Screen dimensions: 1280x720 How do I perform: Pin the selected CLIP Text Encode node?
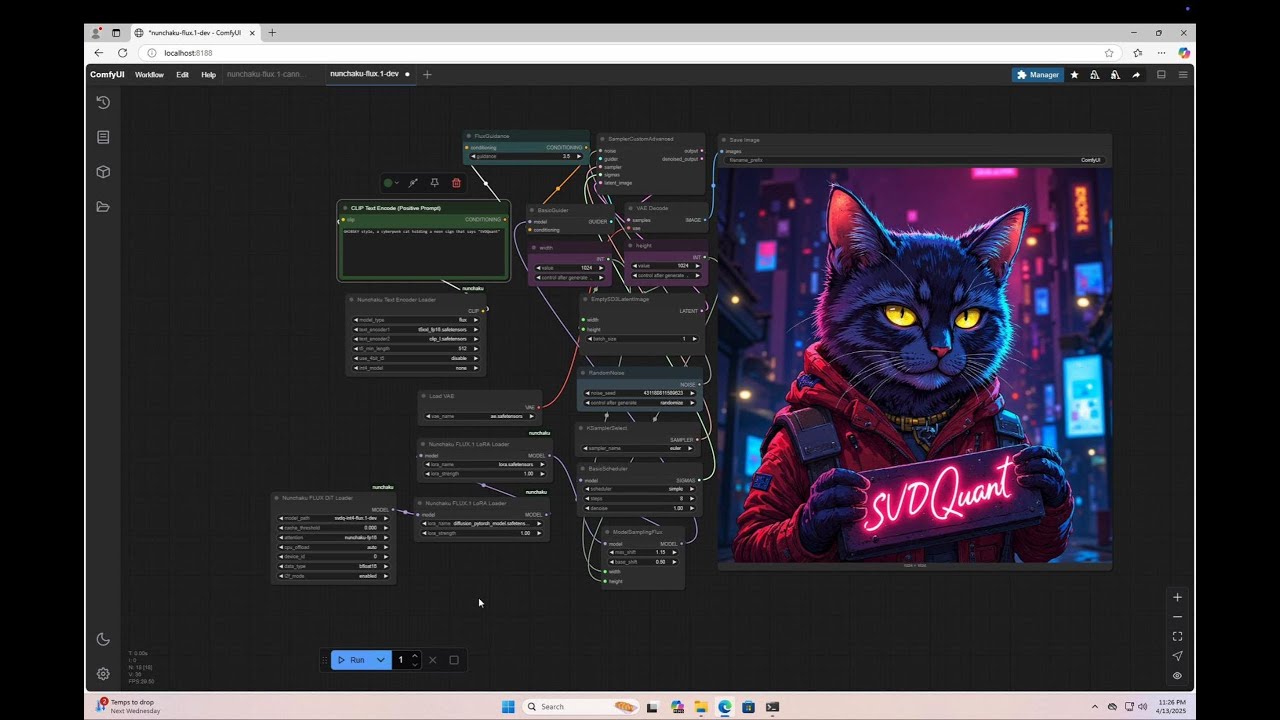point(434,183)
